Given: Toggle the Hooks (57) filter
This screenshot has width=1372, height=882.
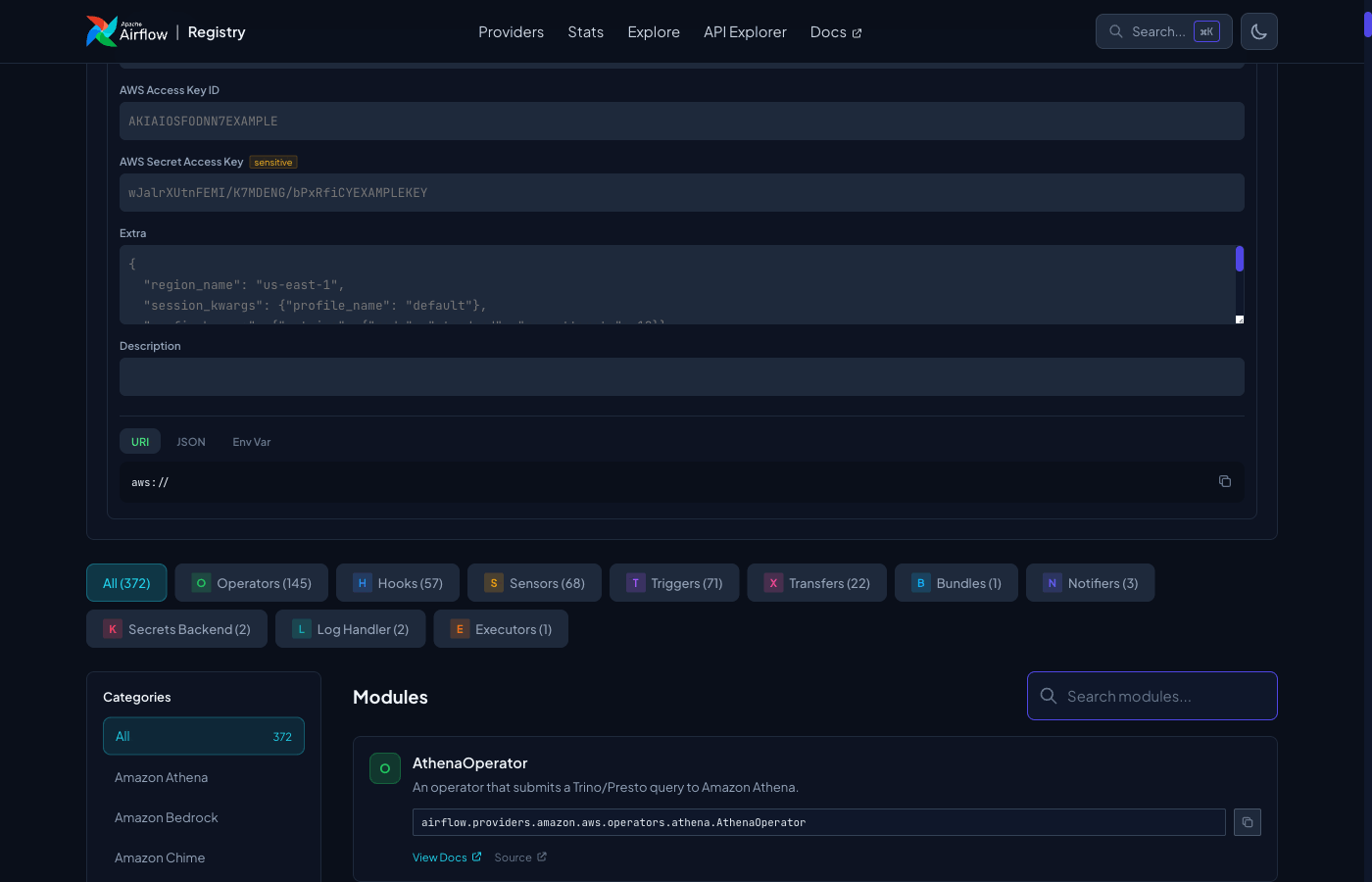Looking at the screenshot, I should tap(397, 582).
